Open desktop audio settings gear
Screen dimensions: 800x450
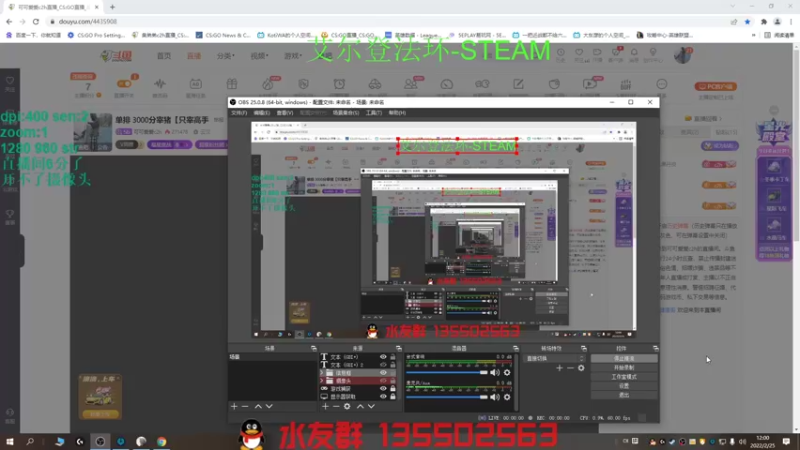(507, 372)
